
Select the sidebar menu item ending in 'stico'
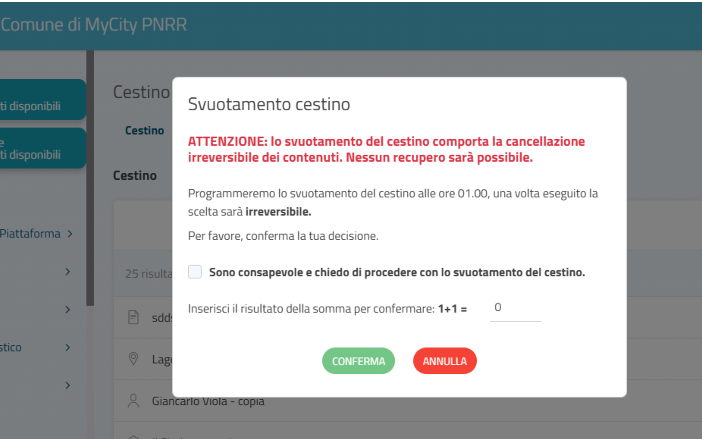pos(12,348)
